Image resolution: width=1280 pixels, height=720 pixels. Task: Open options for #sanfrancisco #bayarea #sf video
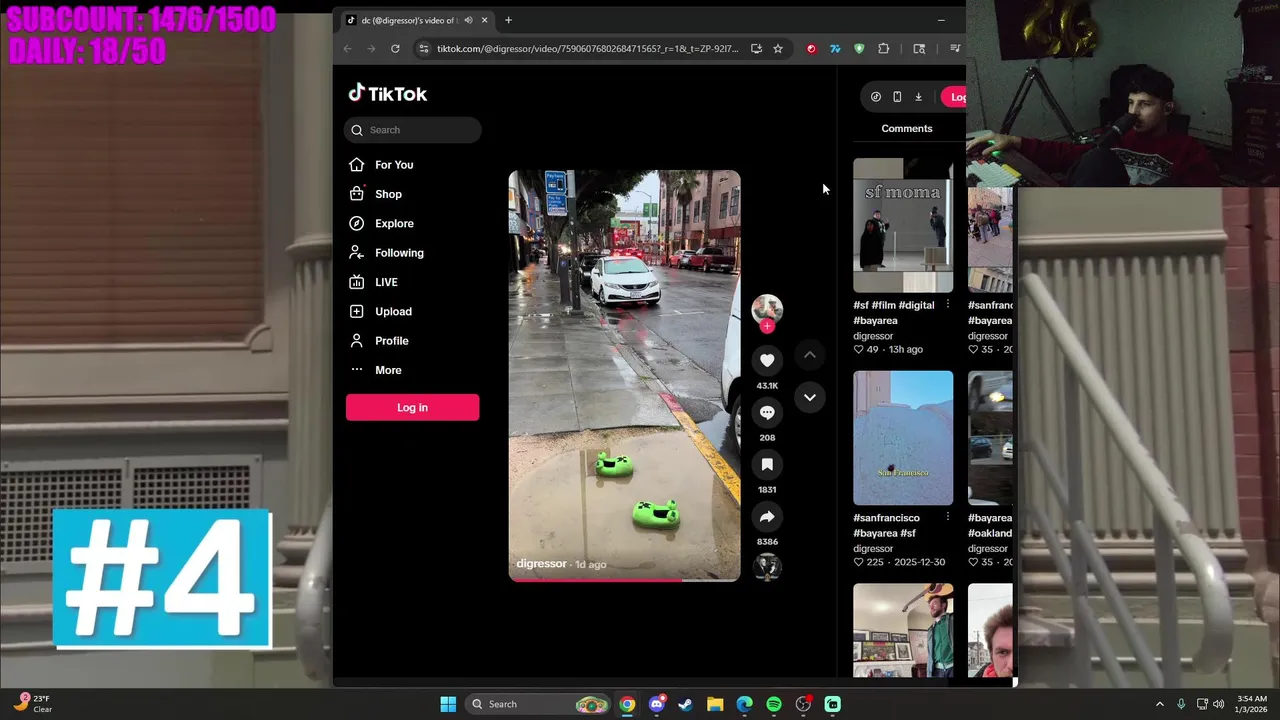click(947, 518)
